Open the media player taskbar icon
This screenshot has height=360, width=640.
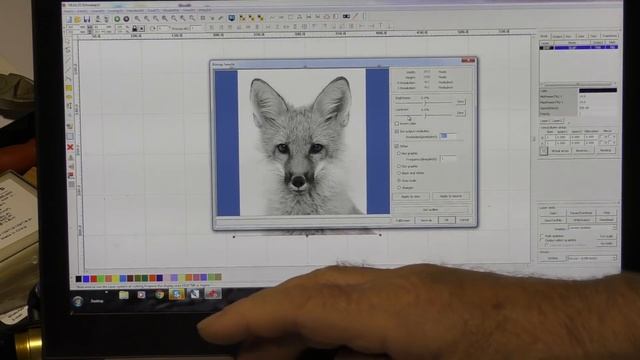click(141, 295)
